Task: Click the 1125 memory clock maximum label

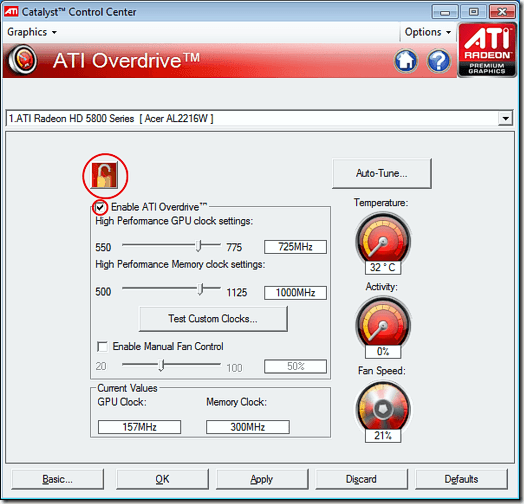Action: (x=237, y=293)
